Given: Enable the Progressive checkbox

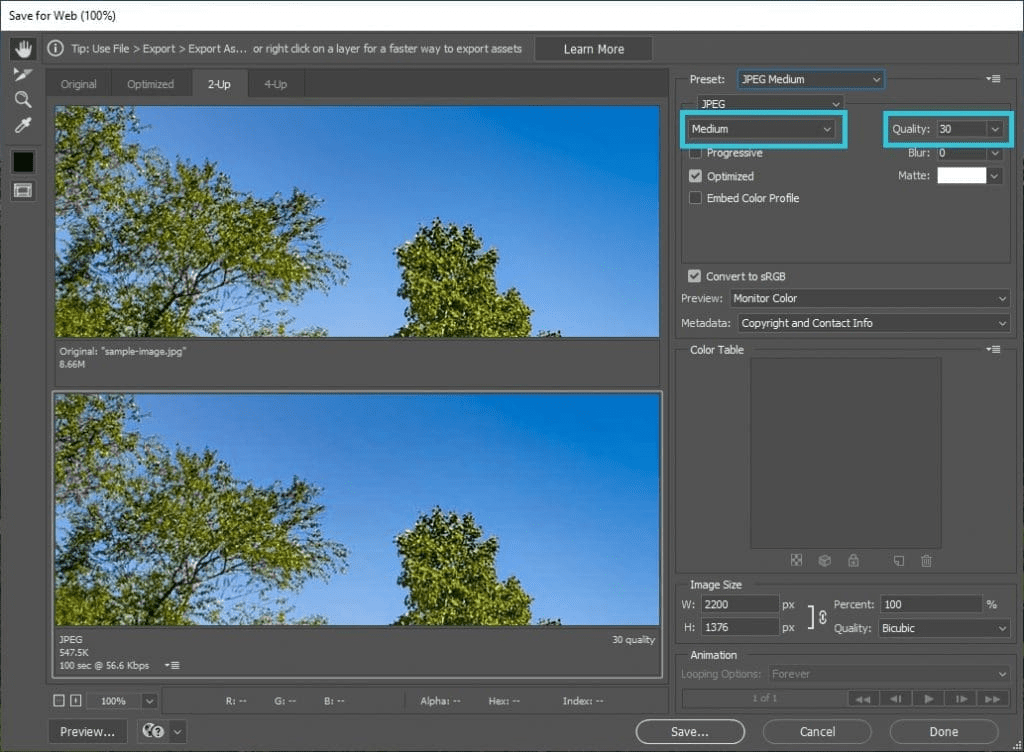Looking at the screenshot, I should point(696,153).
